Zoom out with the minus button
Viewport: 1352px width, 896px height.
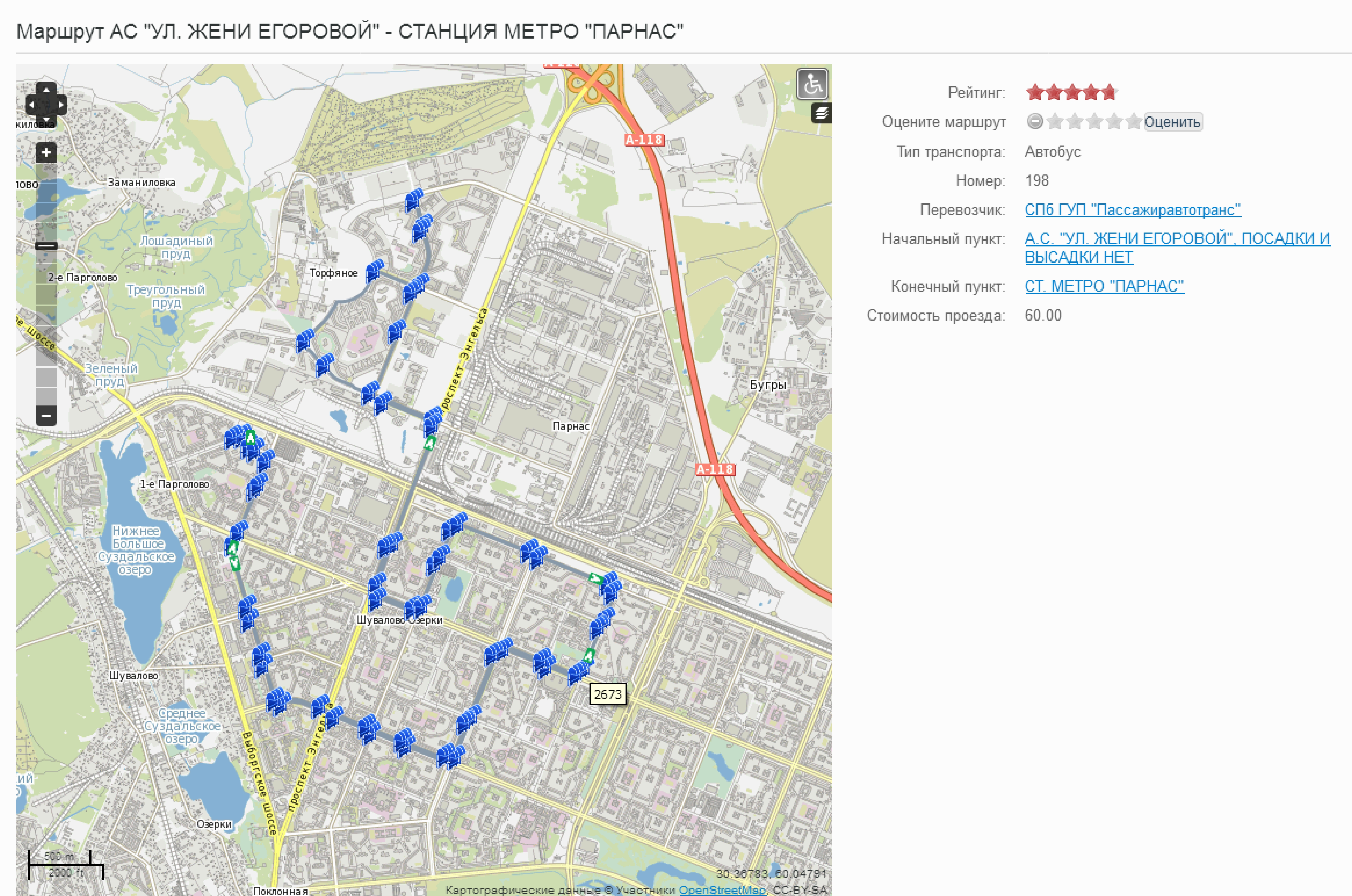coord(46,416)
